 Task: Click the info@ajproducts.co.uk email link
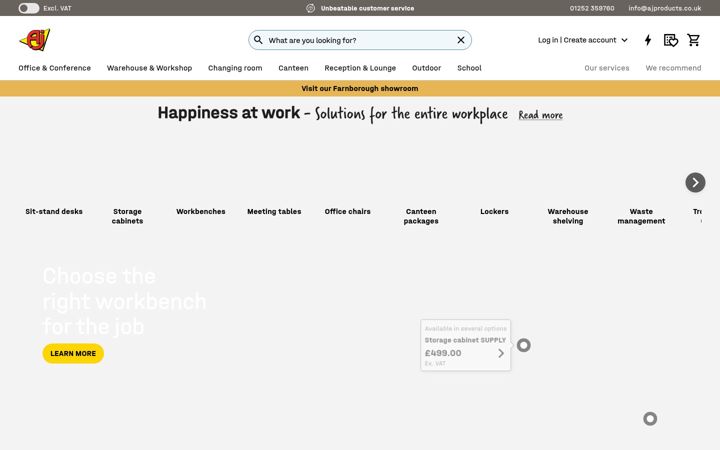tap(664, 8)
